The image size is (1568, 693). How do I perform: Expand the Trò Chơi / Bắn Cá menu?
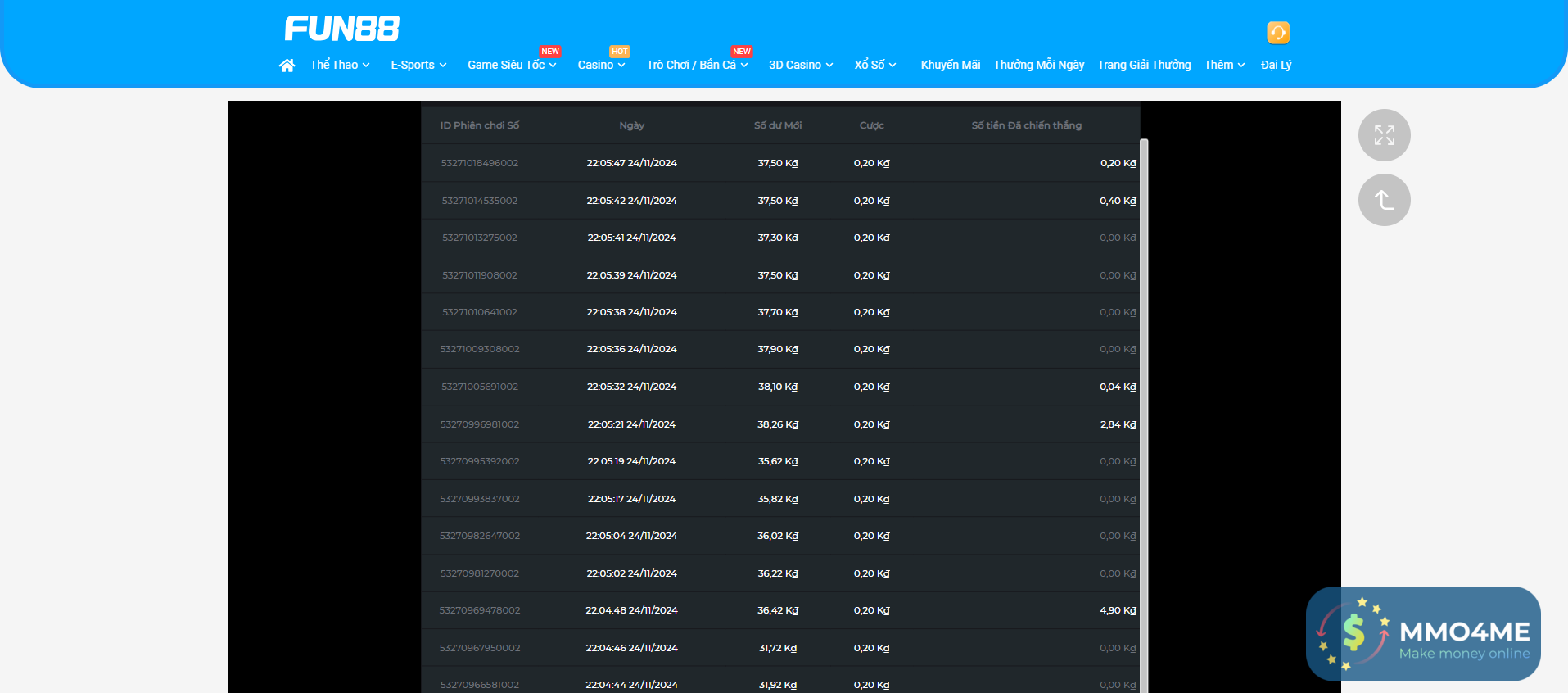(697, 66)
